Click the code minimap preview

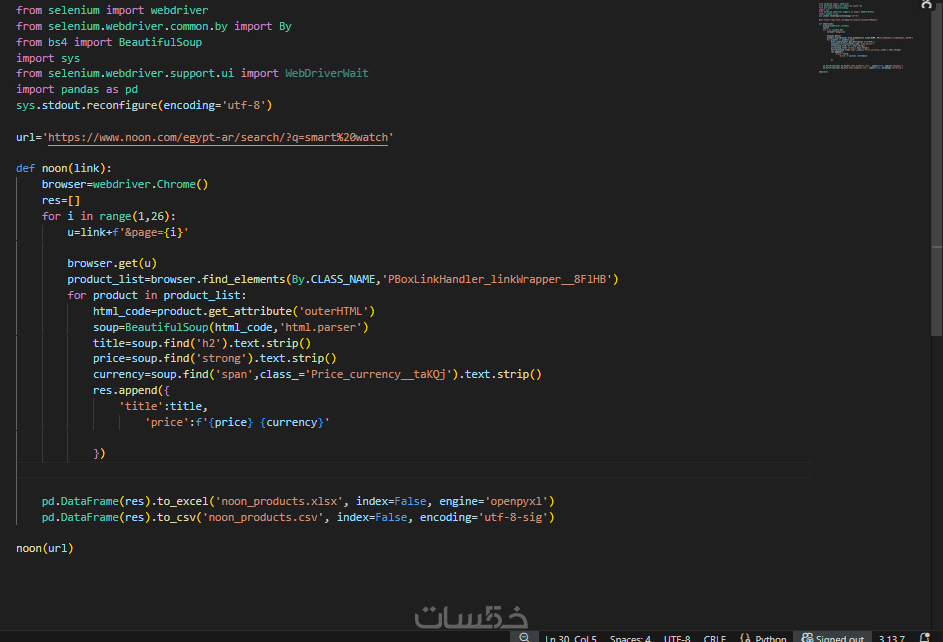[866, 37]
